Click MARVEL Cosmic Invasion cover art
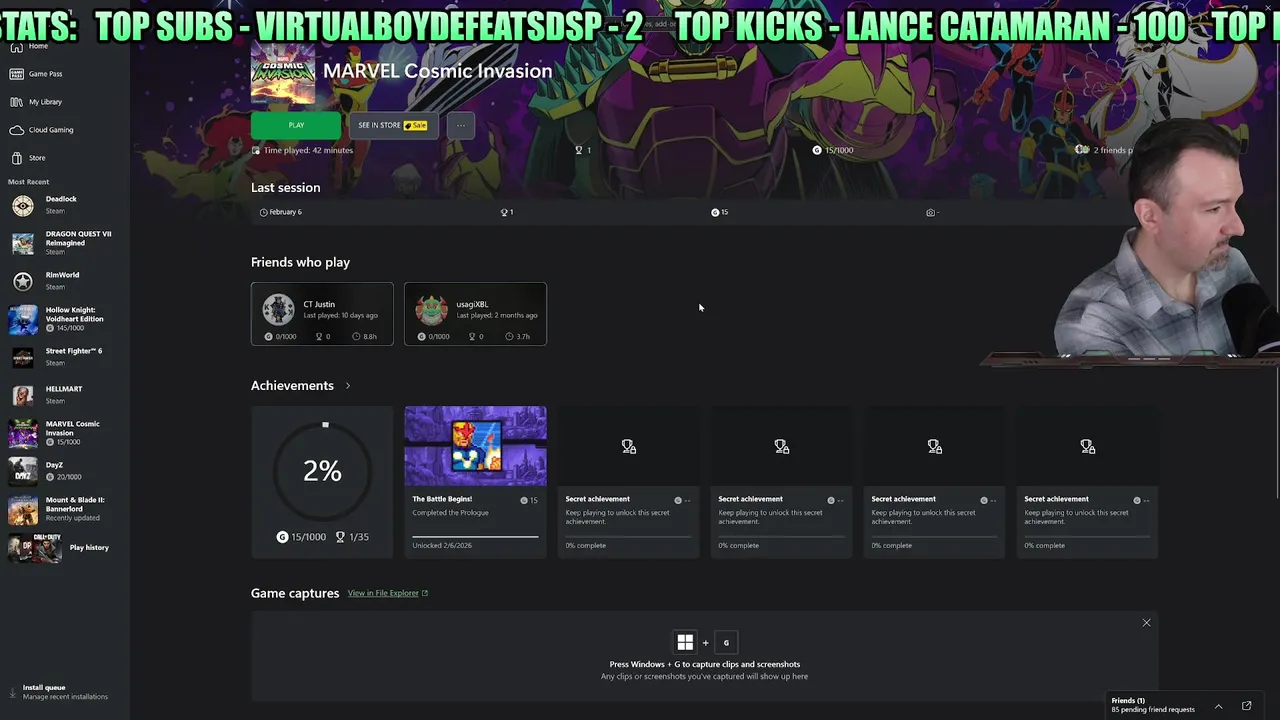This screenshot has height=720, width=1280. (x=283, y=73)
